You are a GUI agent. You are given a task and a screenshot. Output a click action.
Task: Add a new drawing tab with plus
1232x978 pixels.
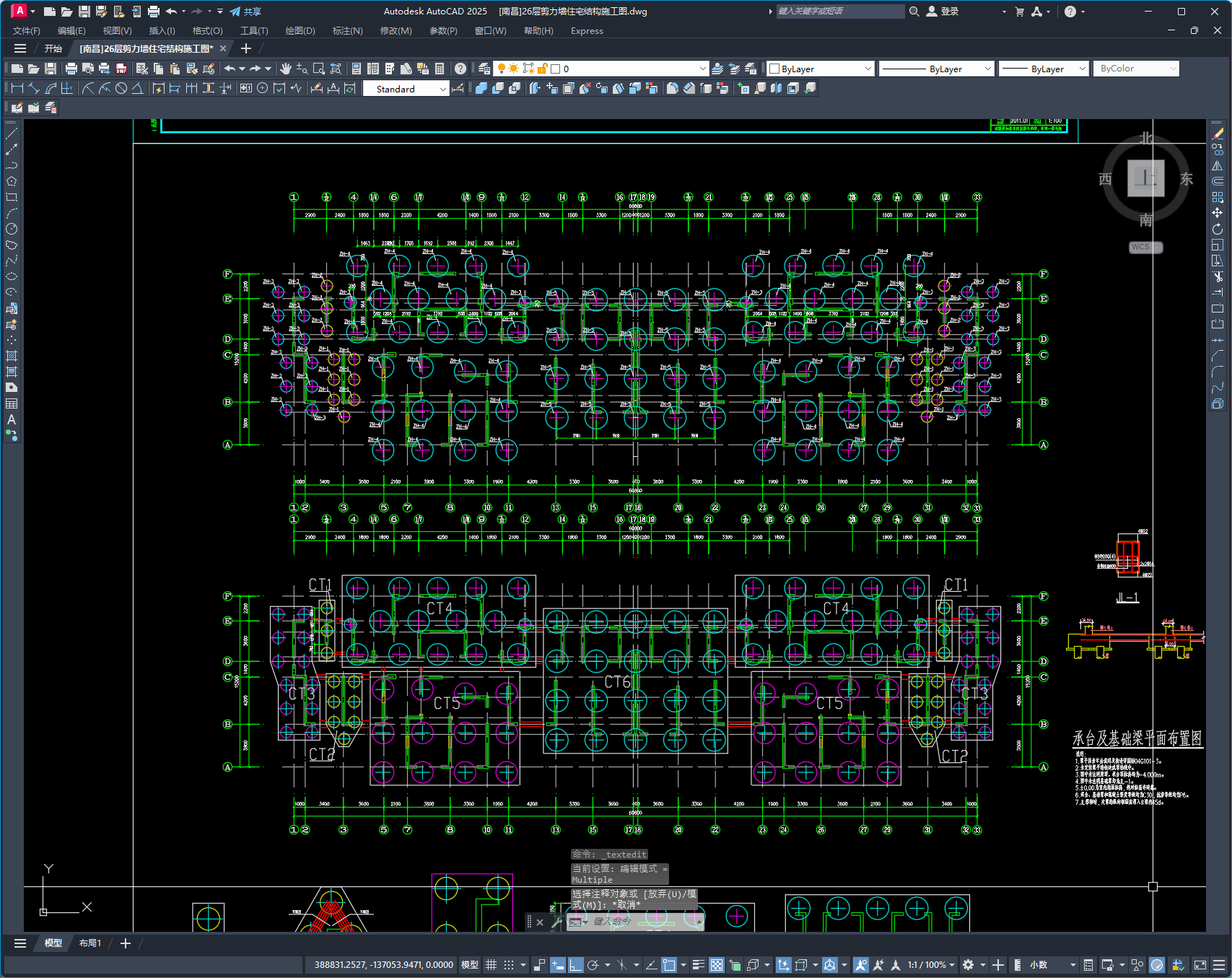[245, 48]
